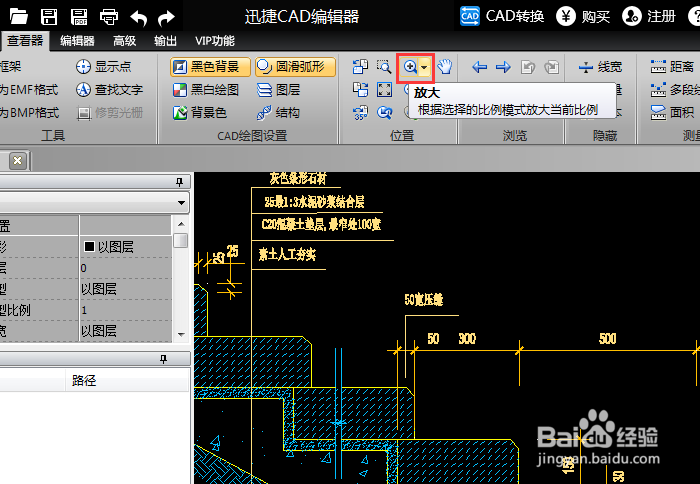Select the 多段线 polyline measure tool
700x484 pixels.
[x=675, y=90]
